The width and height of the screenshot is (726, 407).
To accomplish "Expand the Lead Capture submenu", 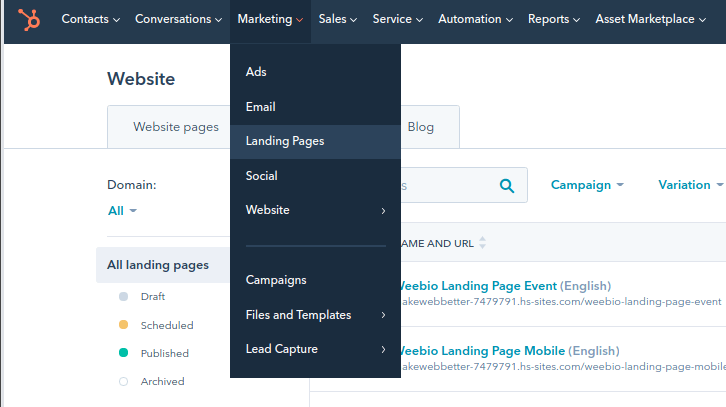I will [x=315, y=349].
